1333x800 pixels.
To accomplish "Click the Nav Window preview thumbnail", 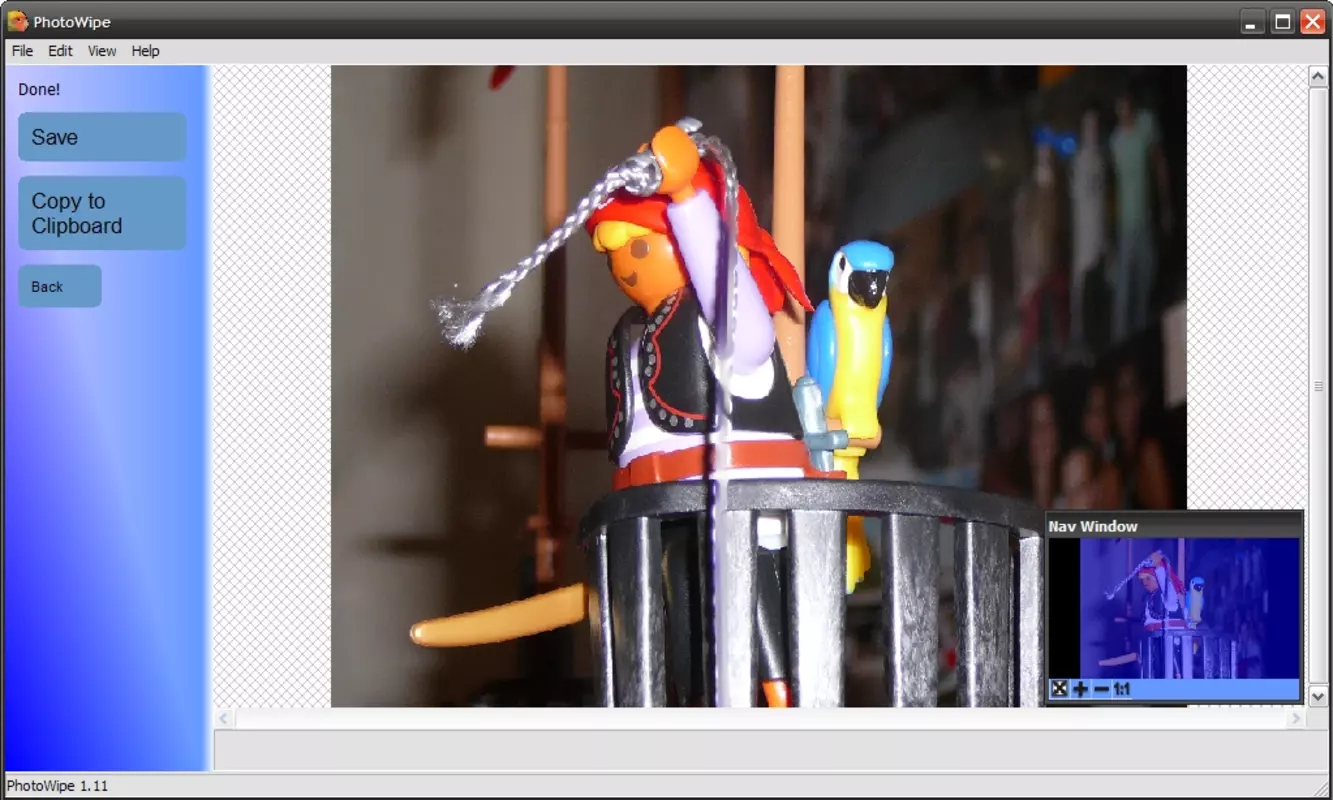I will pos(1174,608).
